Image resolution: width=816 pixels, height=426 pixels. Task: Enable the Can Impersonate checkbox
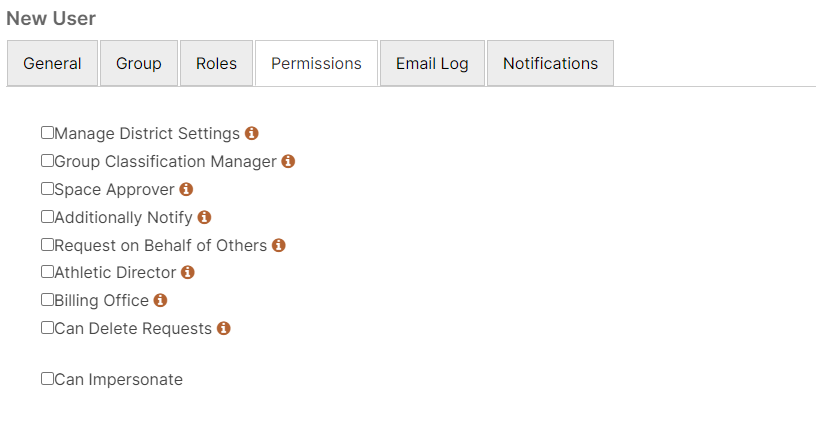47,379
